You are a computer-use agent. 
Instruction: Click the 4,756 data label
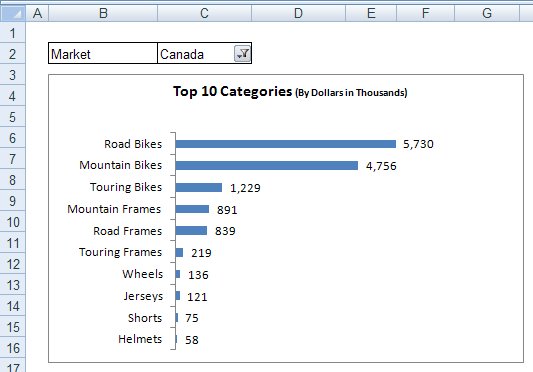click(x=381, y=166)
